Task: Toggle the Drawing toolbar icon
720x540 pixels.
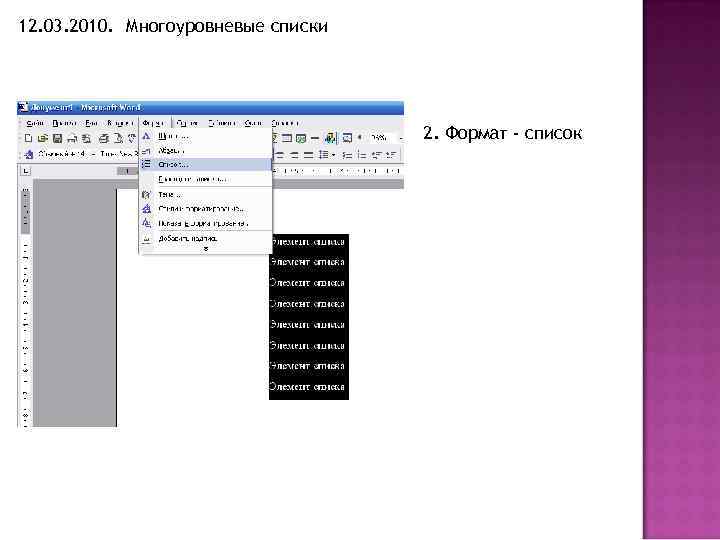Action: pyautogui.click(x=330, y=138)
